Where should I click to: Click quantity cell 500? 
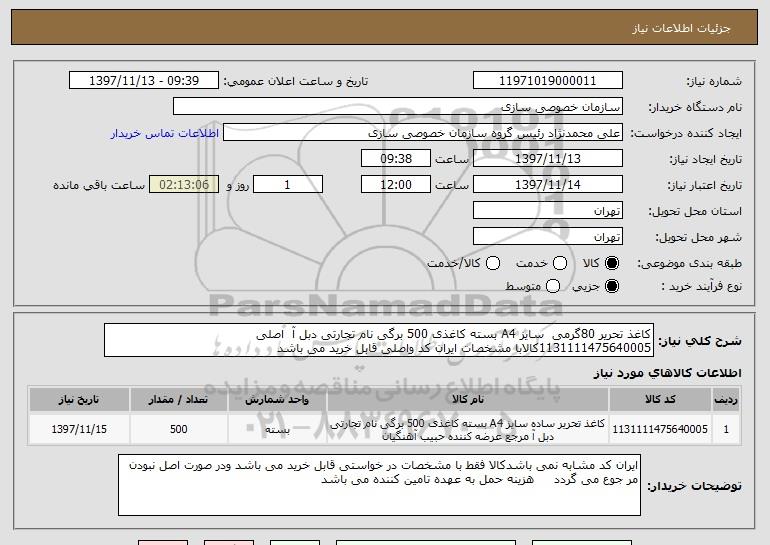click(x=178, y=429)
